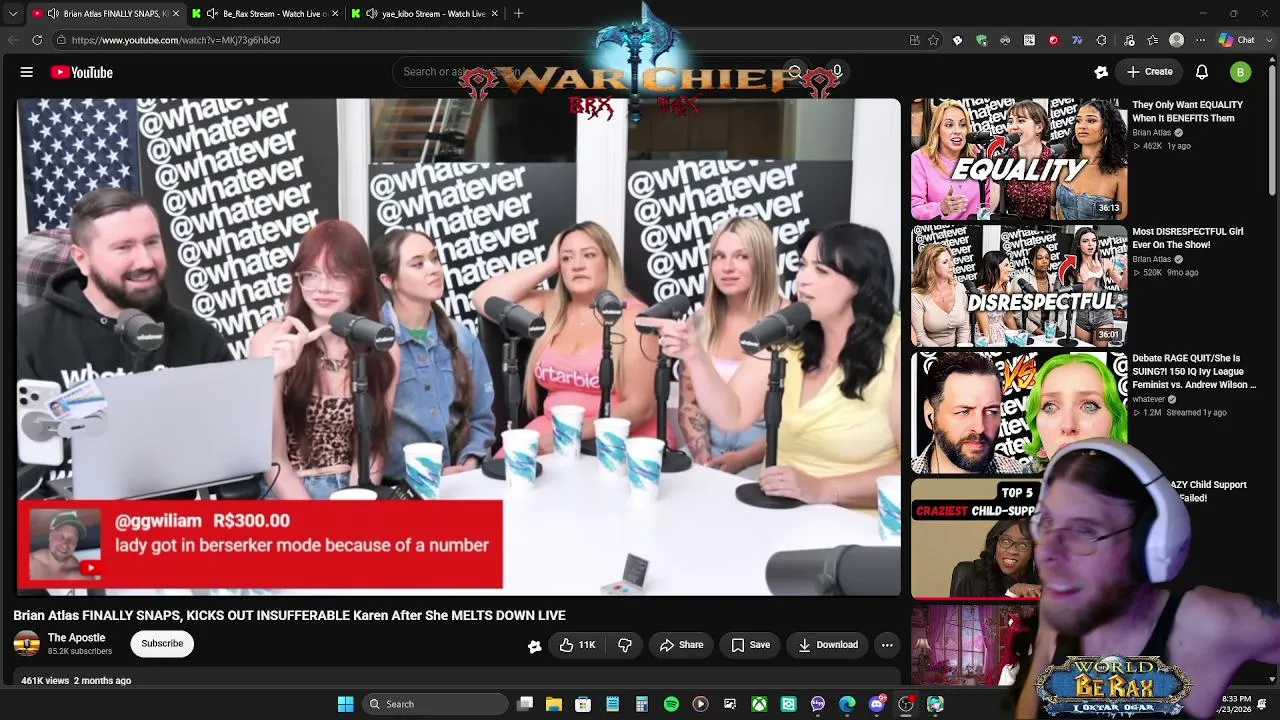Open the Windows Start menu
The width and height of the screenshot is (1280, 720).
[345, 704]
